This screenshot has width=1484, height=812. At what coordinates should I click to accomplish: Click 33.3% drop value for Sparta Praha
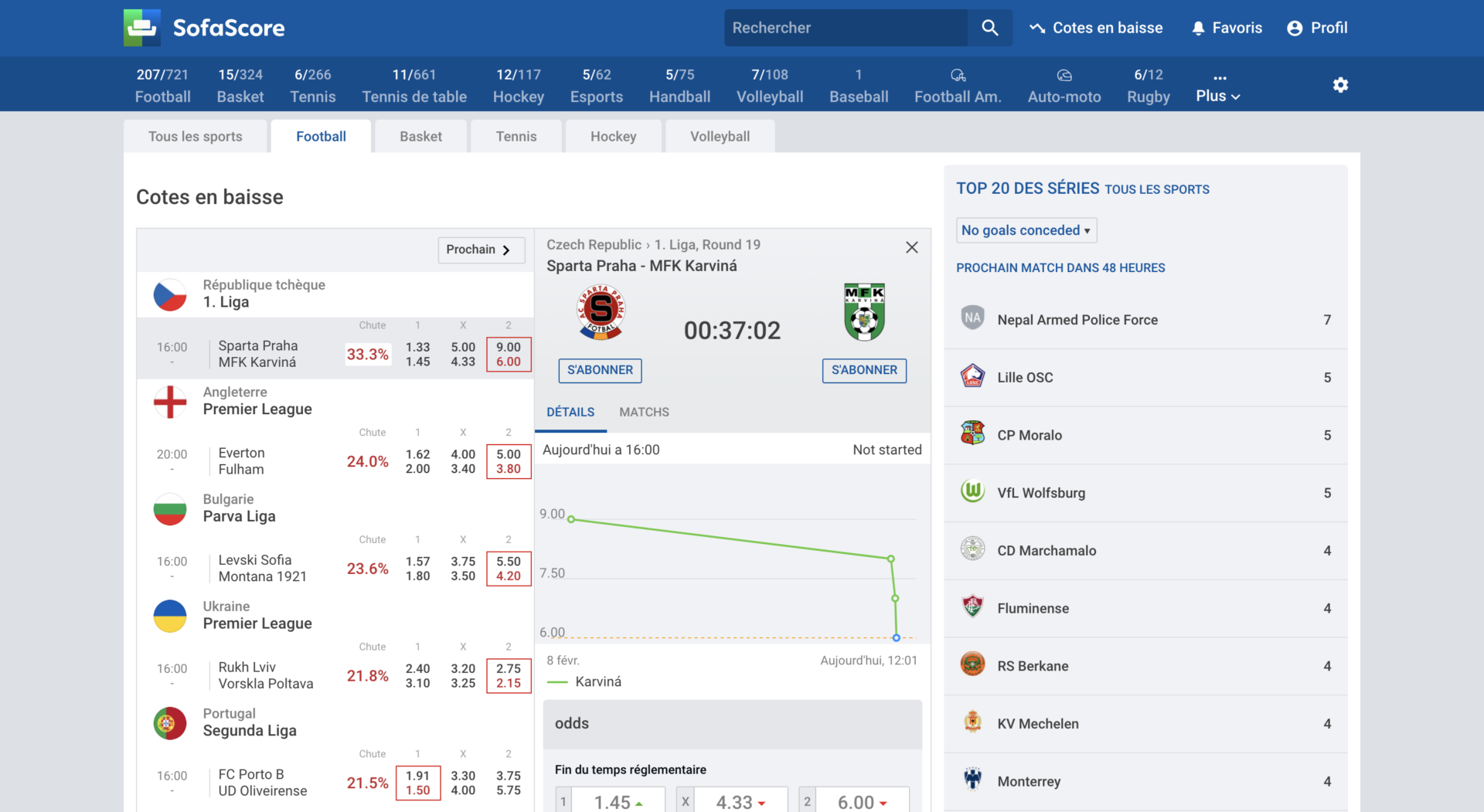(x=367, y=355)
